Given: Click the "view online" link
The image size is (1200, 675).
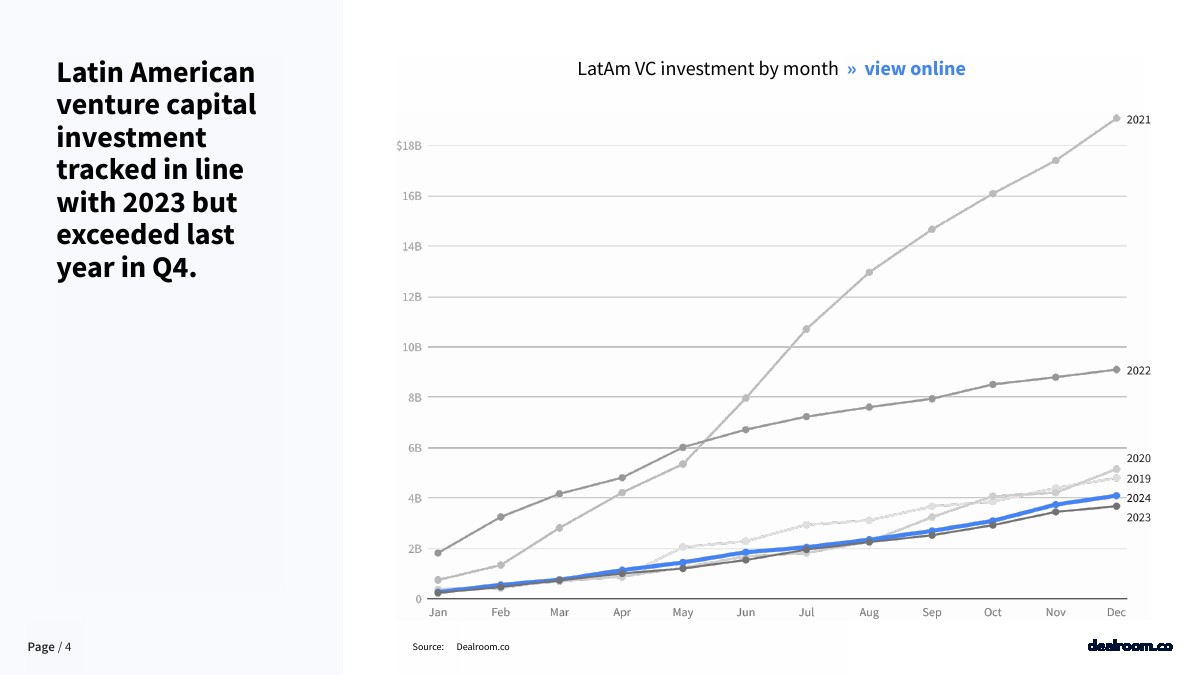Looking at the screenshot, I should (914, 69).
